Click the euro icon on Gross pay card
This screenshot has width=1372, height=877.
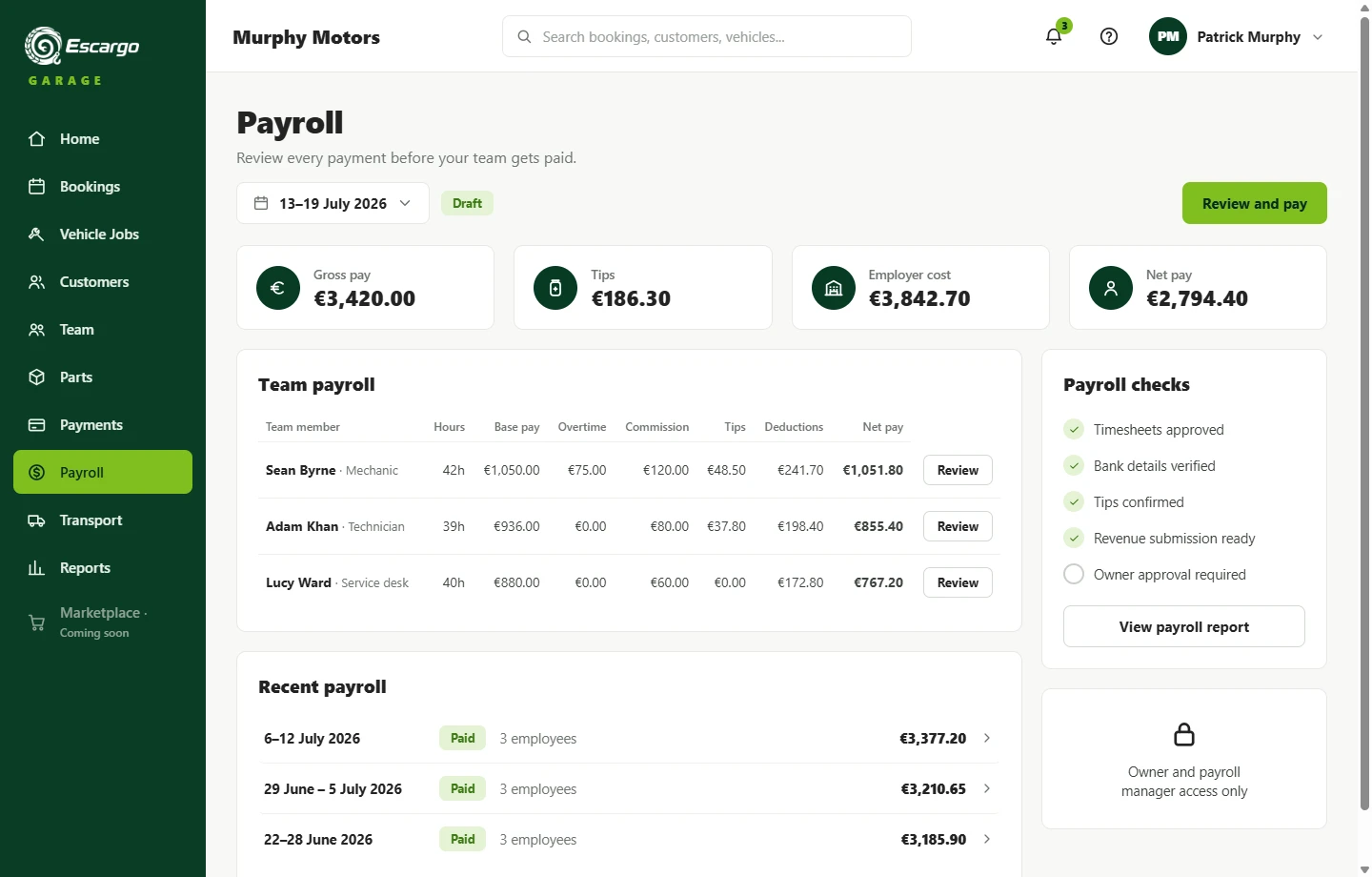click(x=278, y=288)
